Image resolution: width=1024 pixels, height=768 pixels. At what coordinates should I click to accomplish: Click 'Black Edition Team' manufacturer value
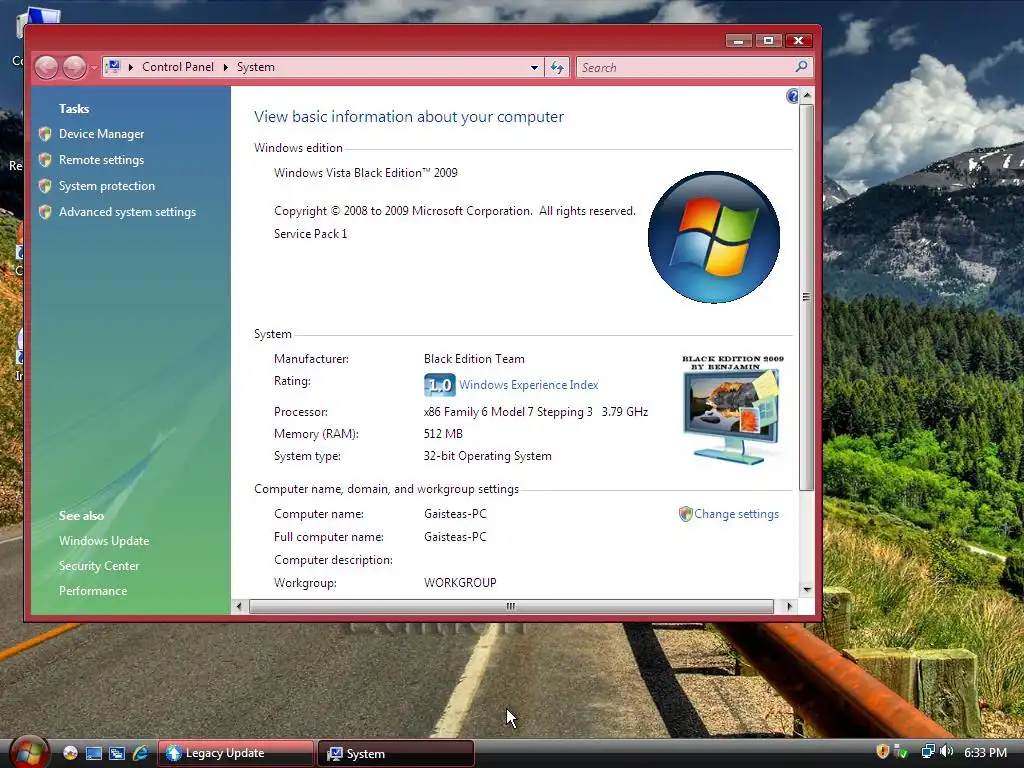[474, 359]
